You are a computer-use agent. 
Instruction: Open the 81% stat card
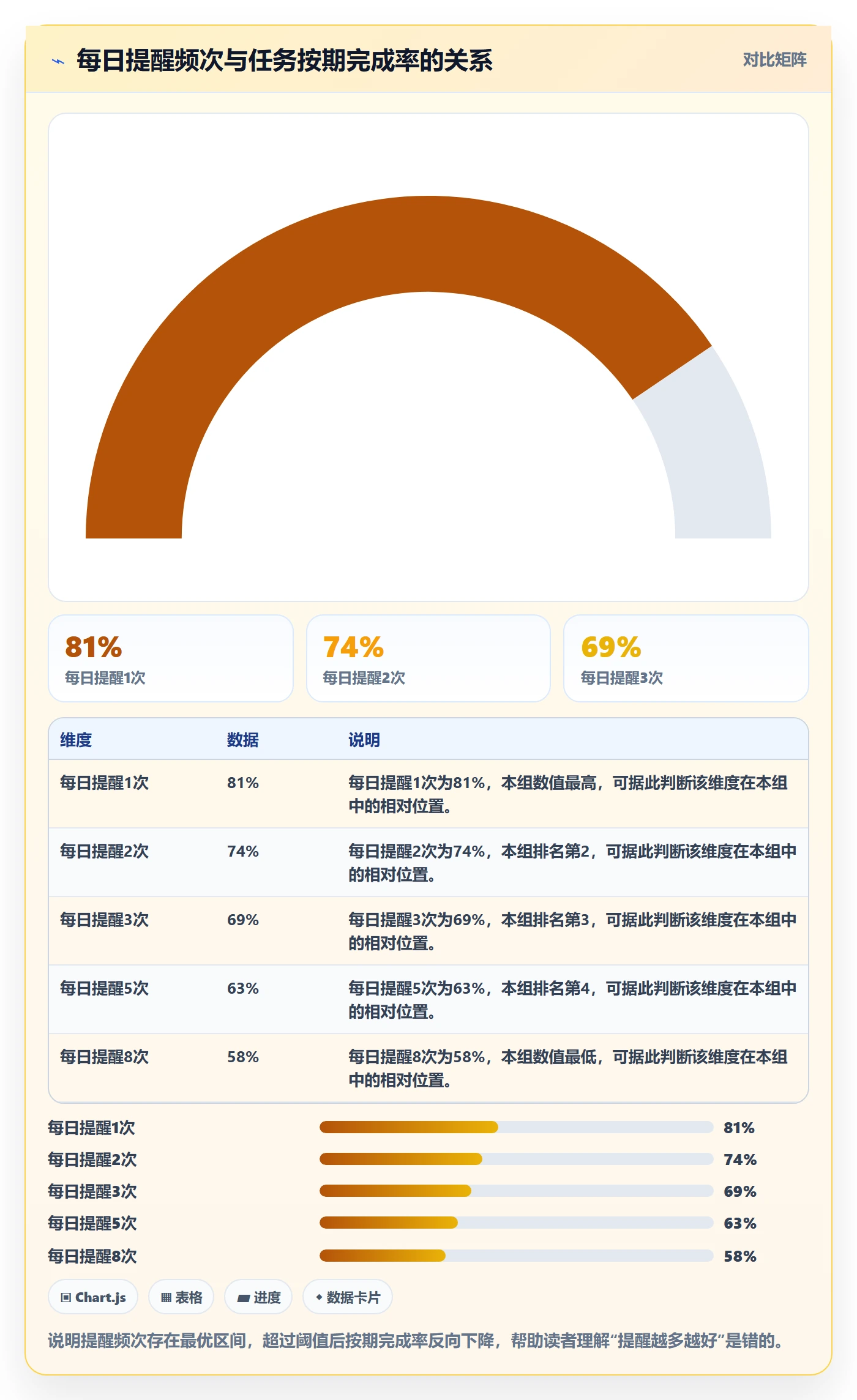coord(171,658)
